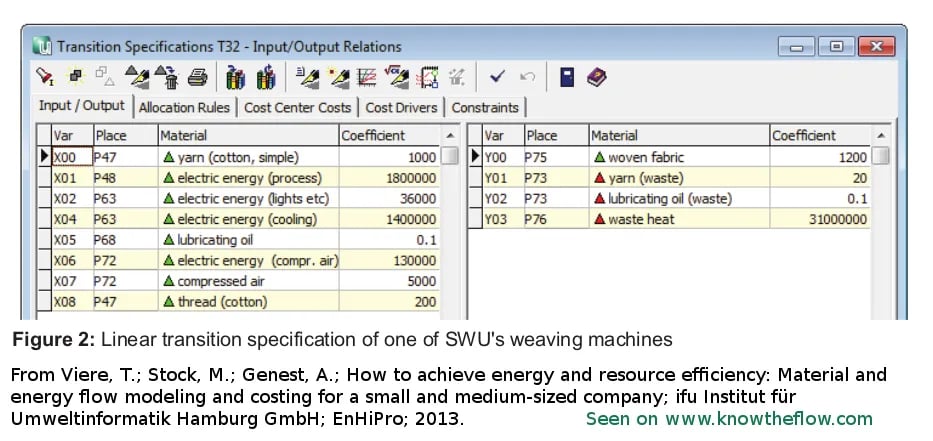
Task: Click the printer icon
Action: tap(197, 77)
